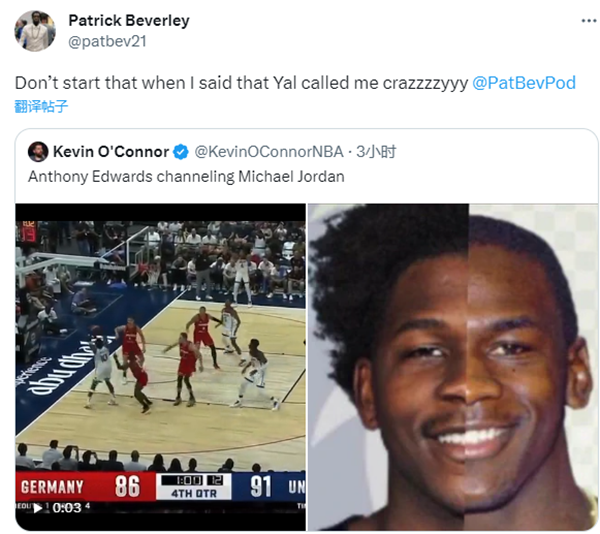Open the @patbev21 handle

coord(107,41)
